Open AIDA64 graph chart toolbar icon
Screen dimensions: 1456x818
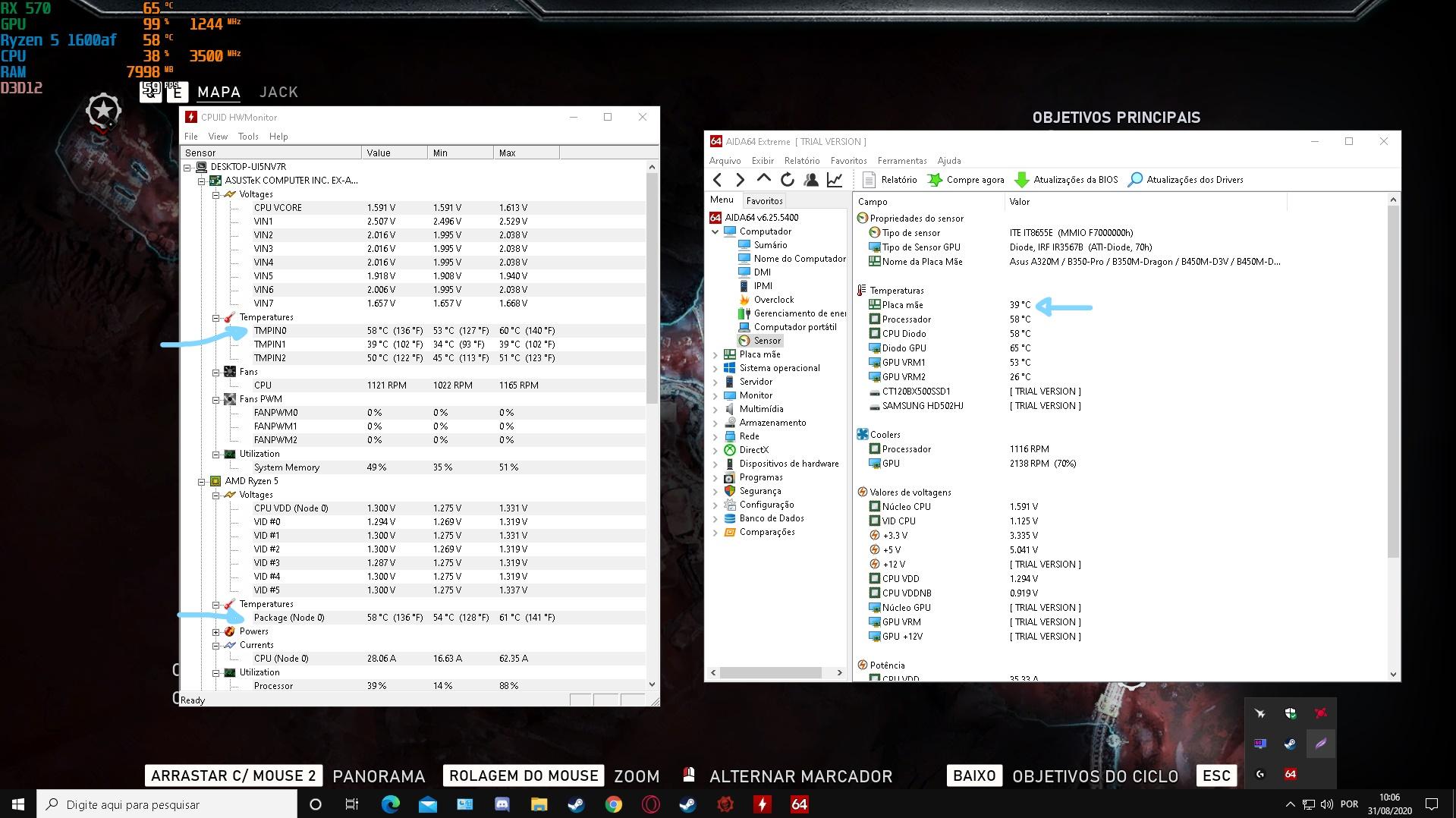[x=835, y=180]
